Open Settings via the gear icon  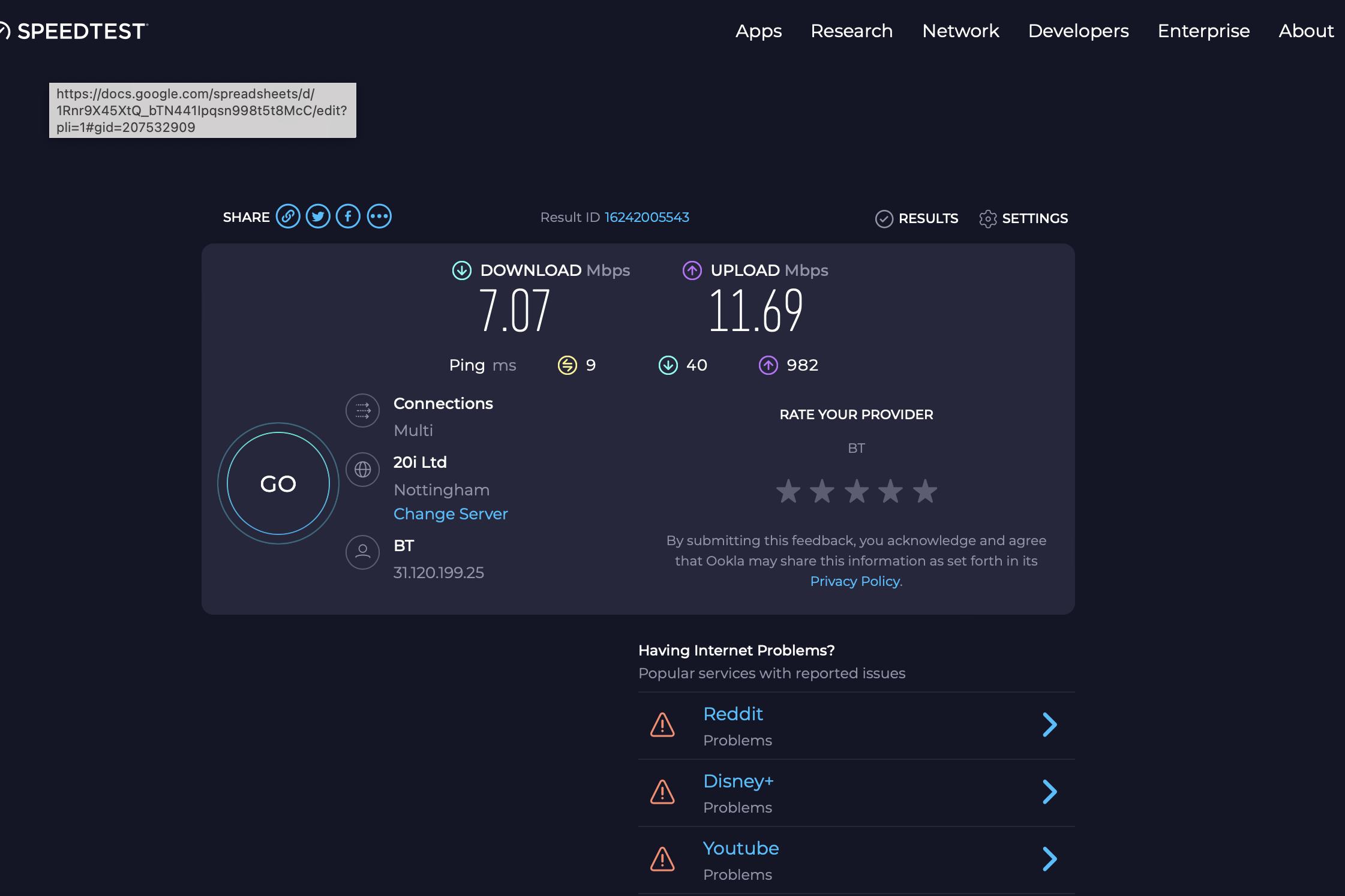click(987, 219)
